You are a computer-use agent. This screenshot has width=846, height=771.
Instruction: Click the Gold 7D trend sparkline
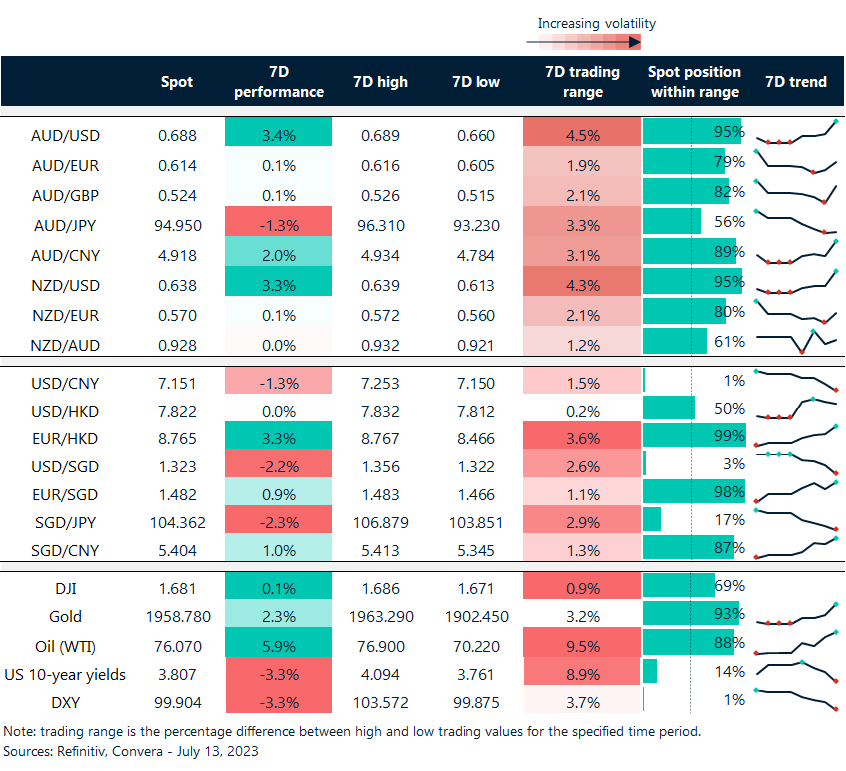796,615
